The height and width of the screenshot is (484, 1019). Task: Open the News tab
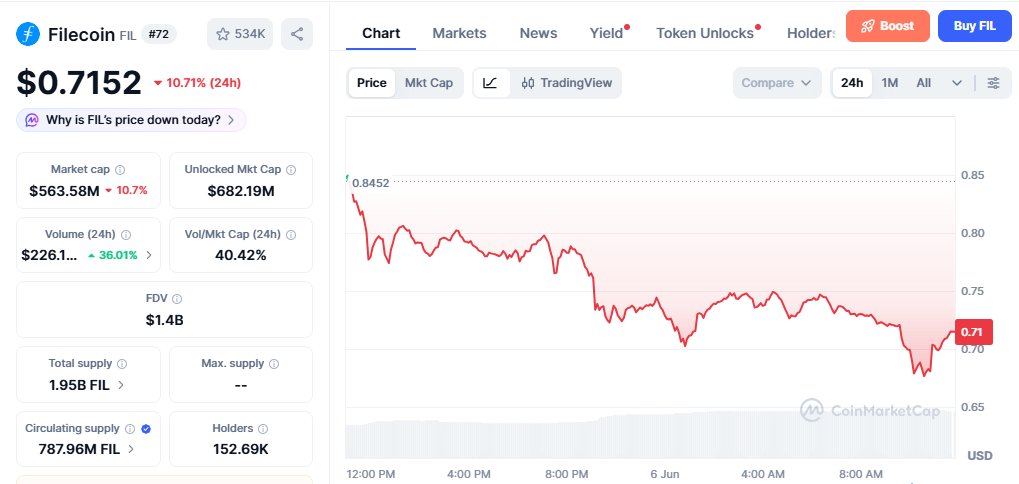pos(538,33)
